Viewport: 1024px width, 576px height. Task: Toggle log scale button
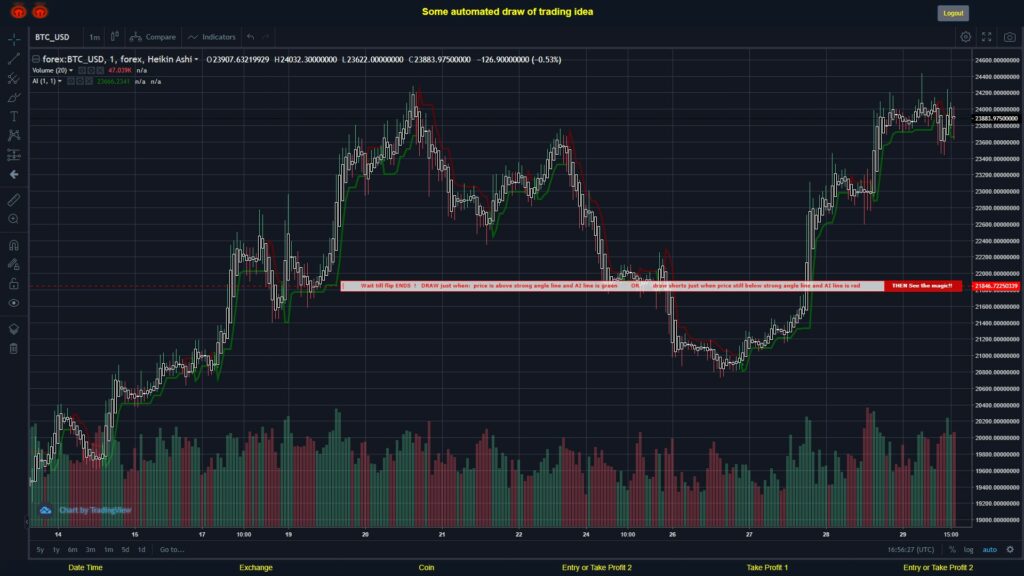click(968, 550)
